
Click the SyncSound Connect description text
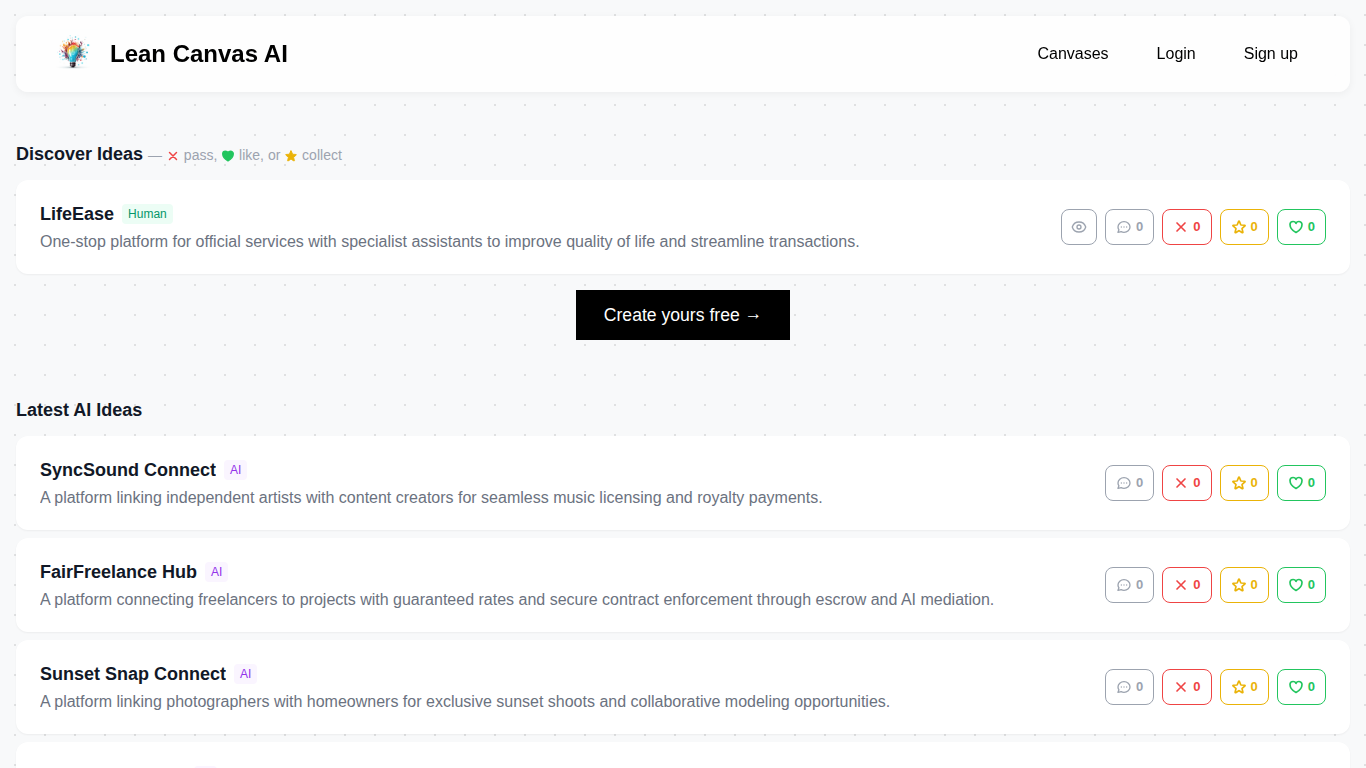coord(431,497)
